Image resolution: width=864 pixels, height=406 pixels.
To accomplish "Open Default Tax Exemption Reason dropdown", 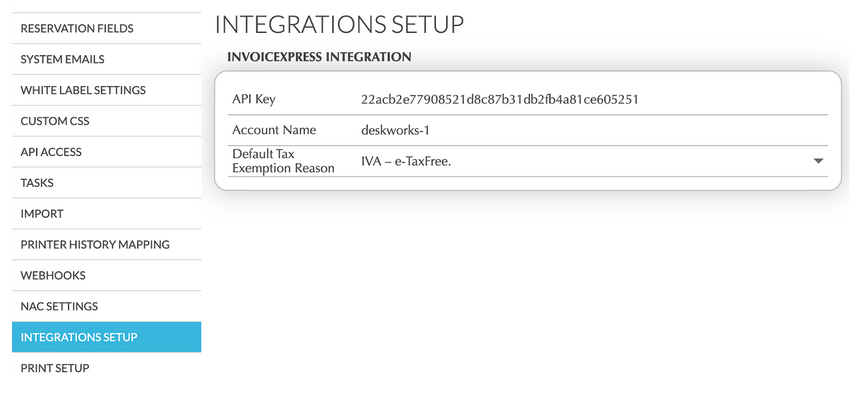I will click(592, 161).
